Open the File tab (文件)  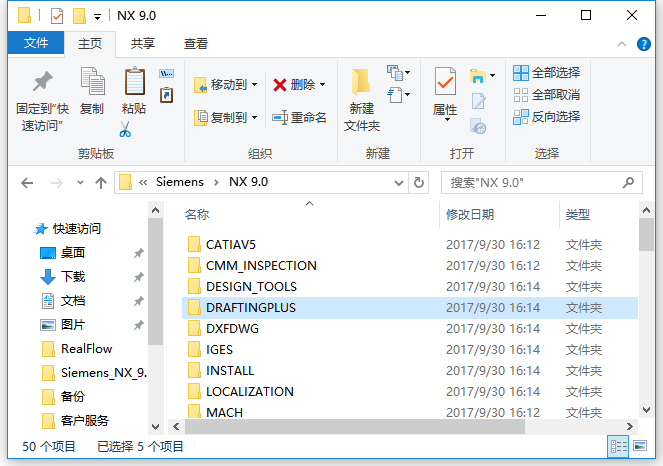point(36,43)
